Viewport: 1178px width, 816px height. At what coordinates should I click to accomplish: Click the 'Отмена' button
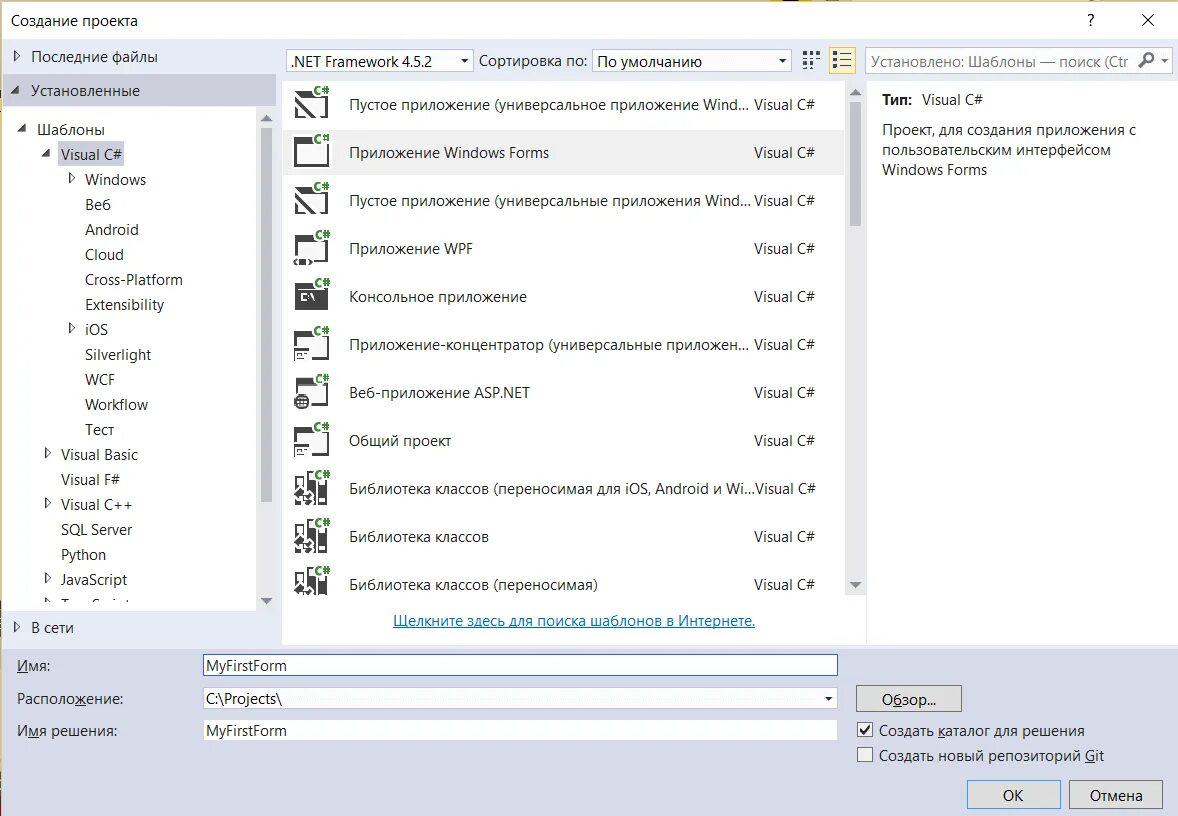(x=1116, y=795)
